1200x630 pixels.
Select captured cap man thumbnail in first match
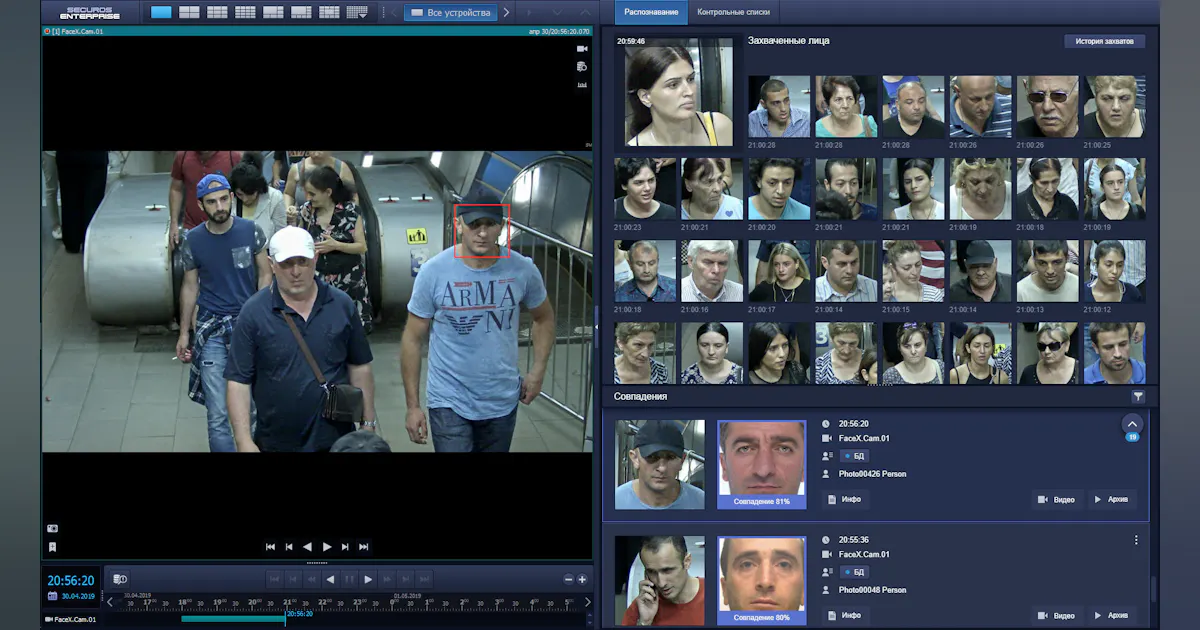[660, 464]
